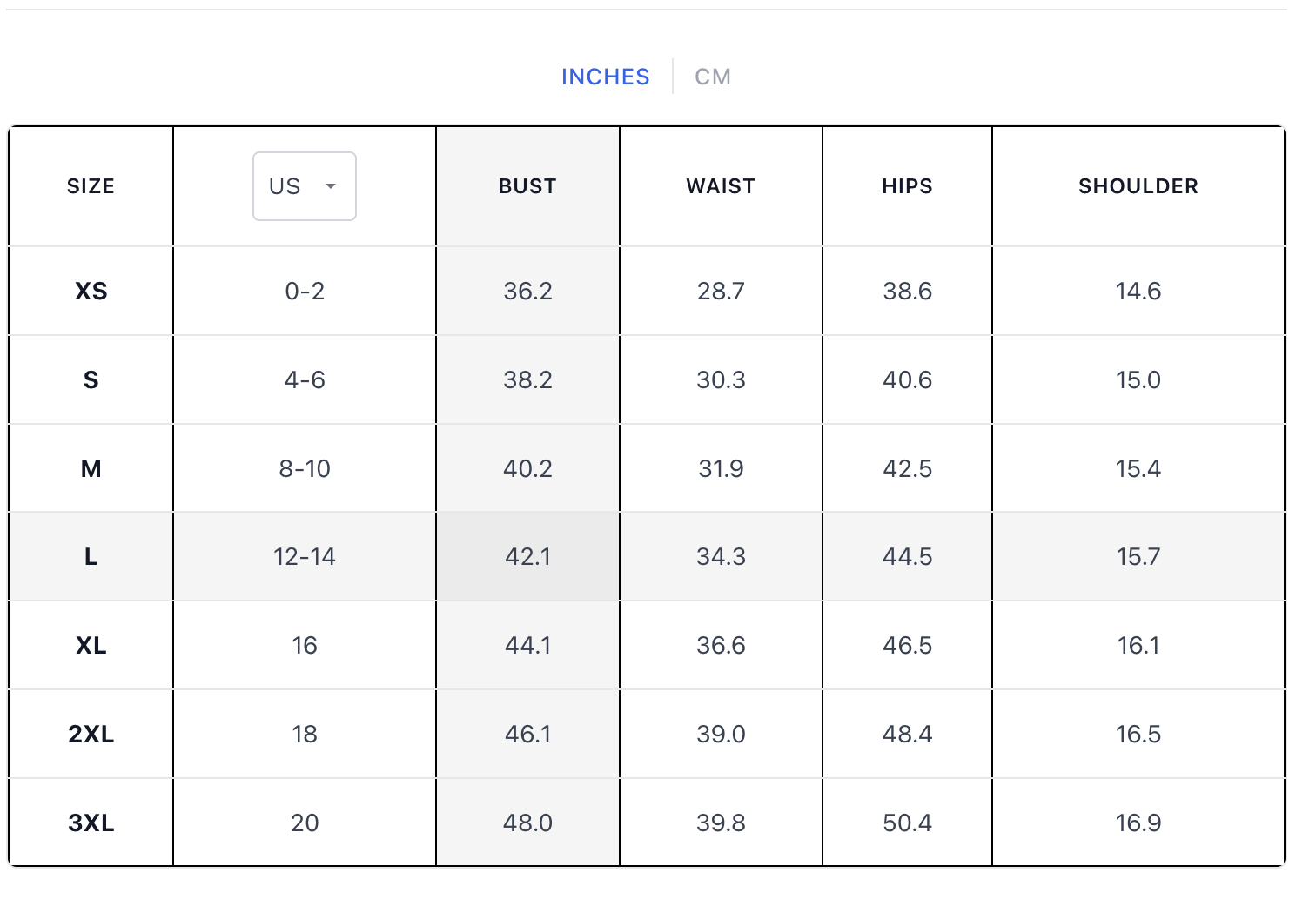Click the WAIST column header
Viewport: 1316px width, 900px height.
(x=721, y=186)
